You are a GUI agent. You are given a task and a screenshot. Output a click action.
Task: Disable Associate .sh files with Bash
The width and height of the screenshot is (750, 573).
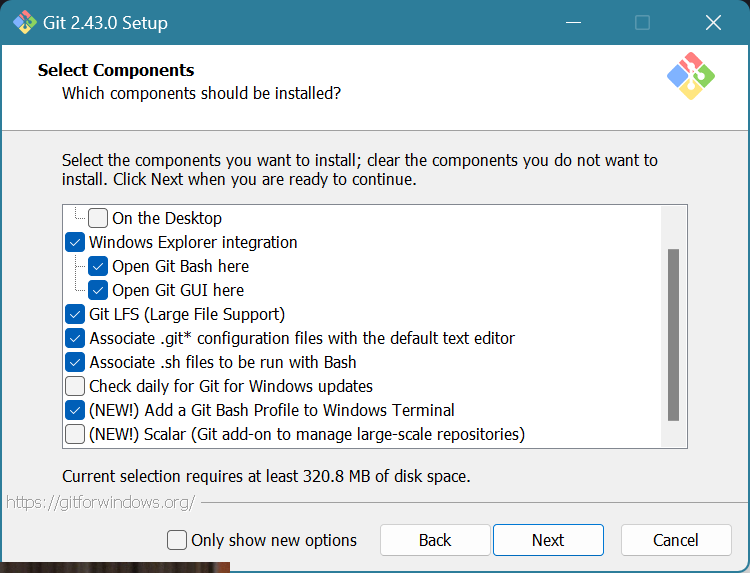pyautogui.click(x=75, y=362)
